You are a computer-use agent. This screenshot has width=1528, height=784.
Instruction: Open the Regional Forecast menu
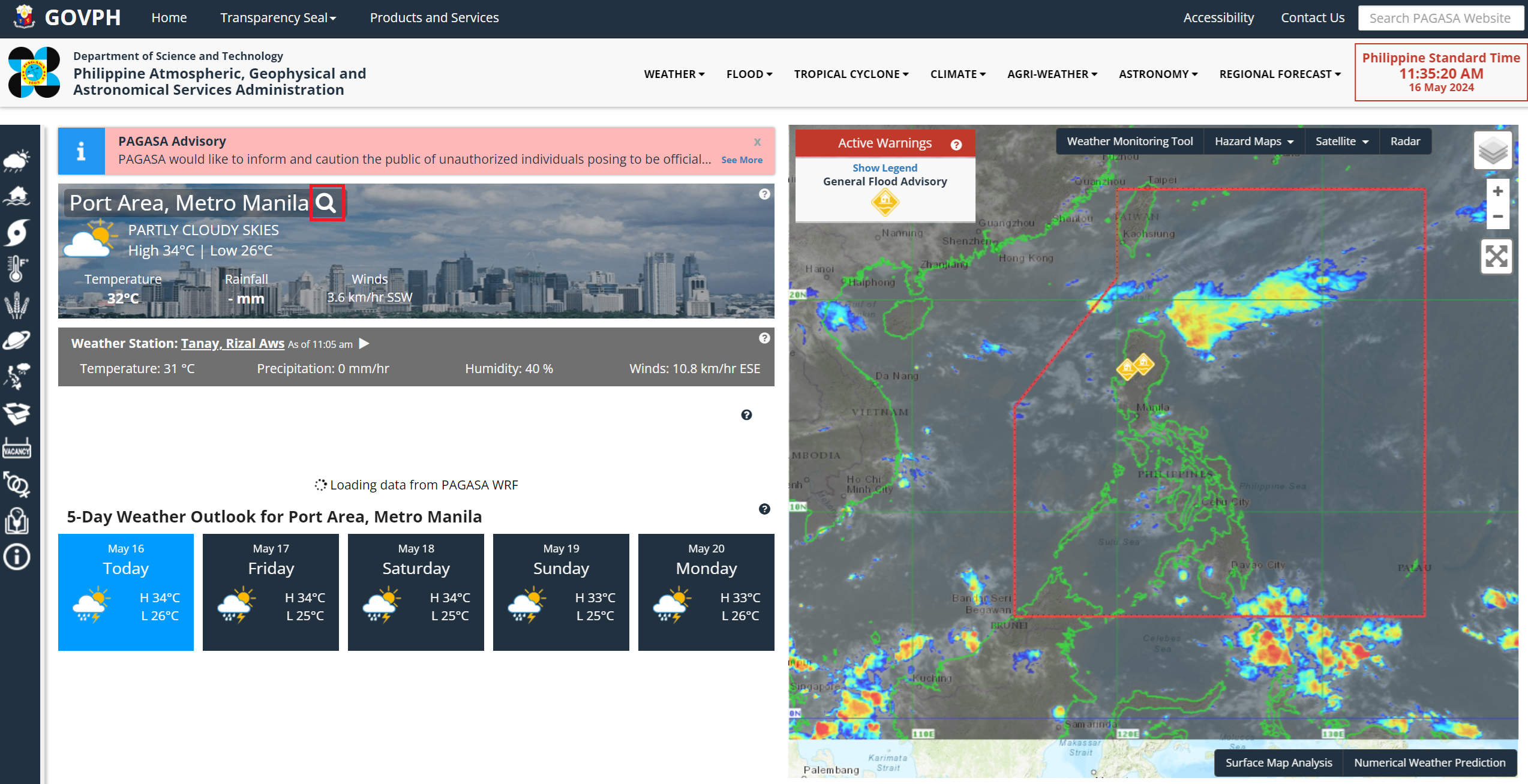pos(1279,74)
